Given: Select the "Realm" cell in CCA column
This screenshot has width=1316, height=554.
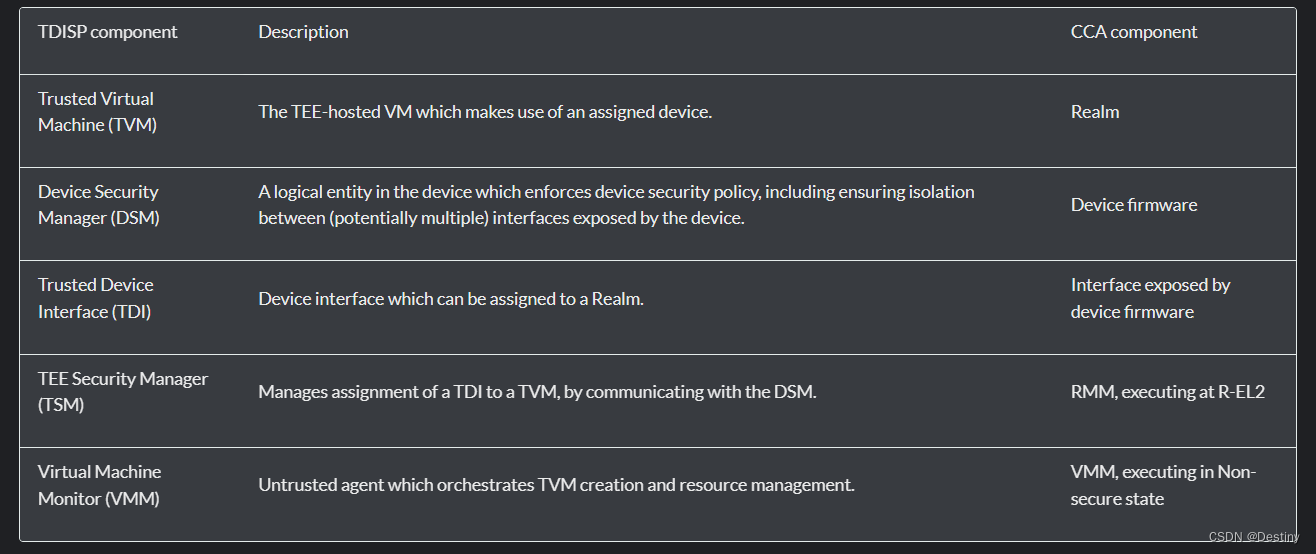Looking at the screenshot, I should point(1095,112).
